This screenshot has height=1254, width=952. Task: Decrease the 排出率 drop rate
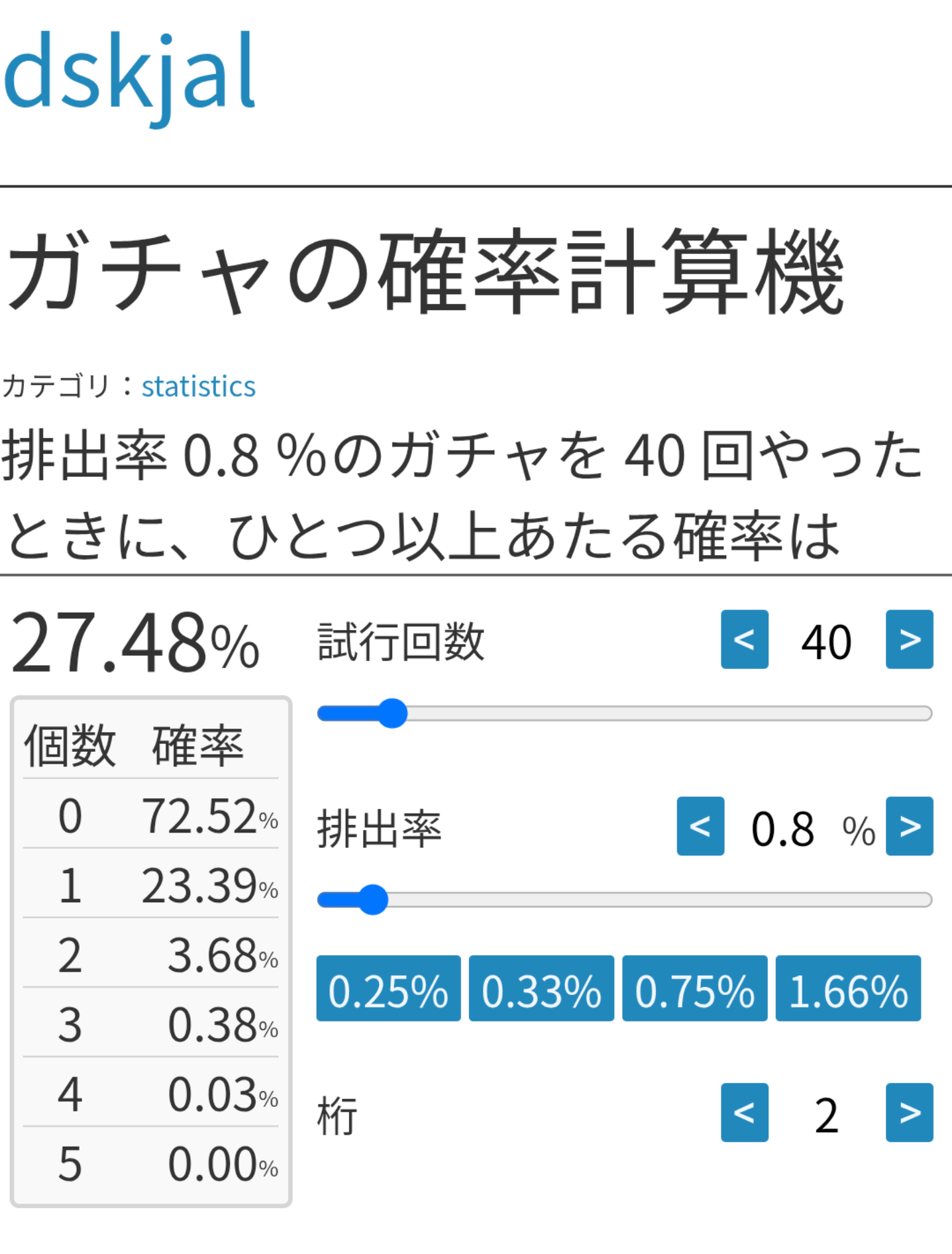(700, 826)
